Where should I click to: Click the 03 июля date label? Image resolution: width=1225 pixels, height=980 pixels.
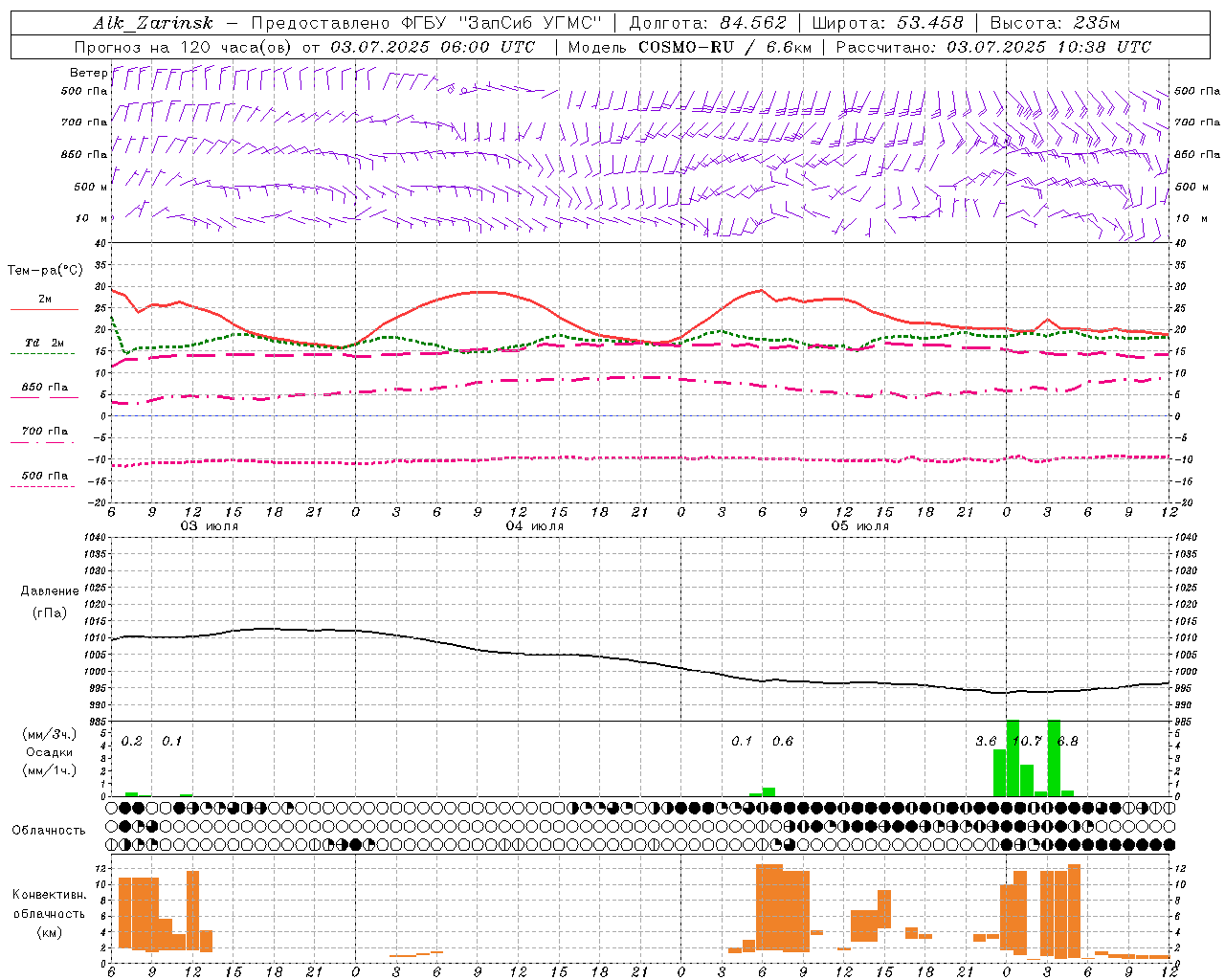click(210, 526)
